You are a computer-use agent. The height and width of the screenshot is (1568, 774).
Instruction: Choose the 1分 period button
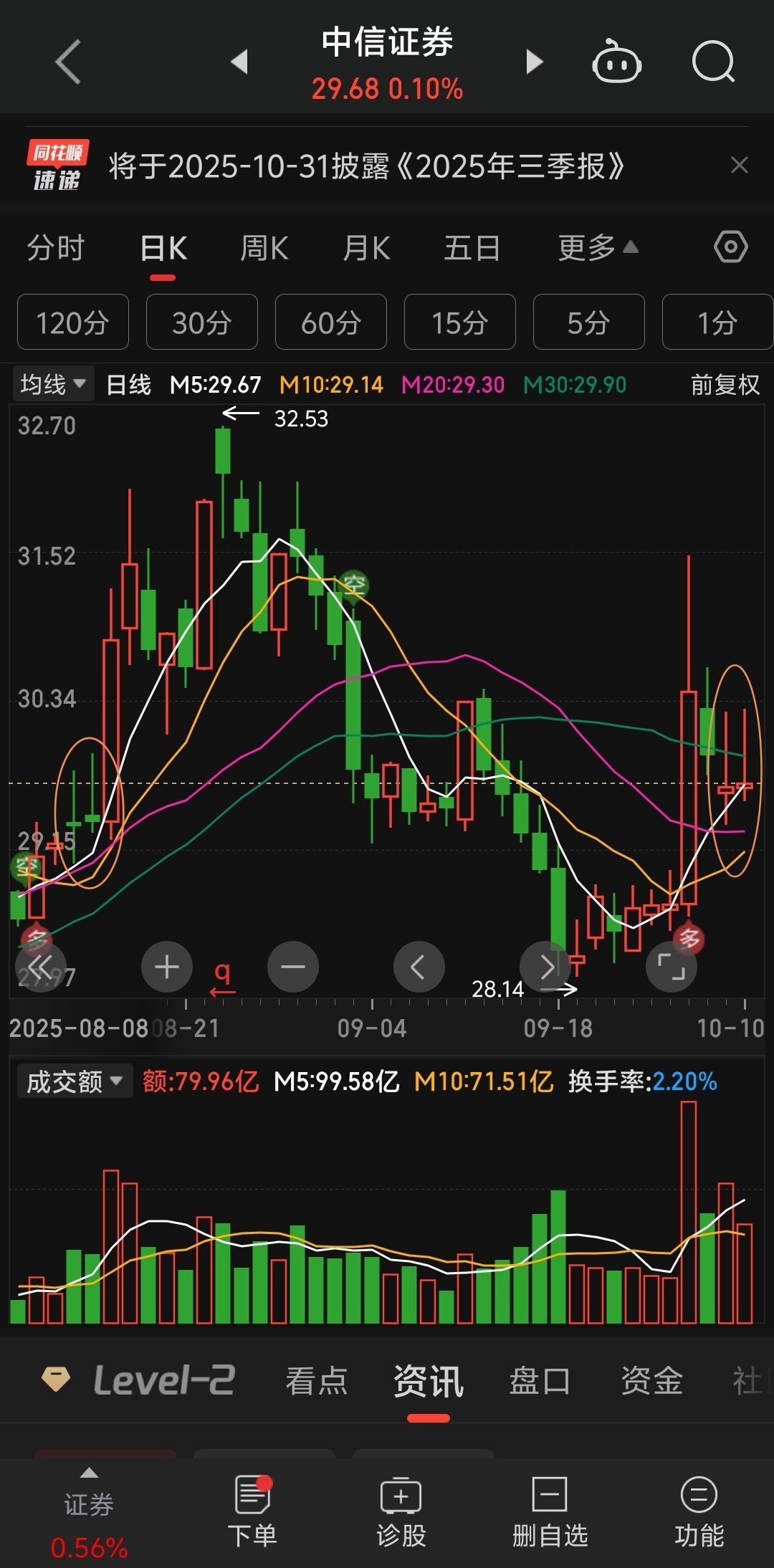(x=718, y=322)
